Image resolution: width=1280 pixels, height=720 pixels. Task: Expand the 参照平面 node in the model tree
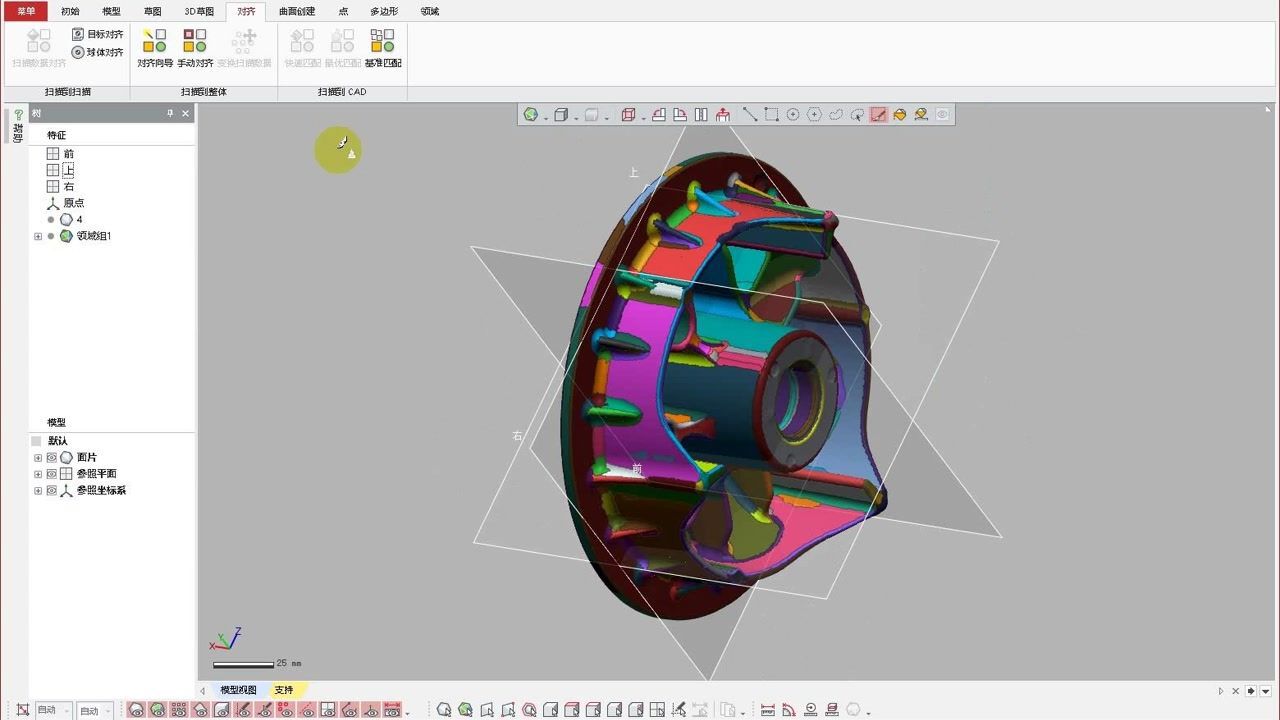37,473
